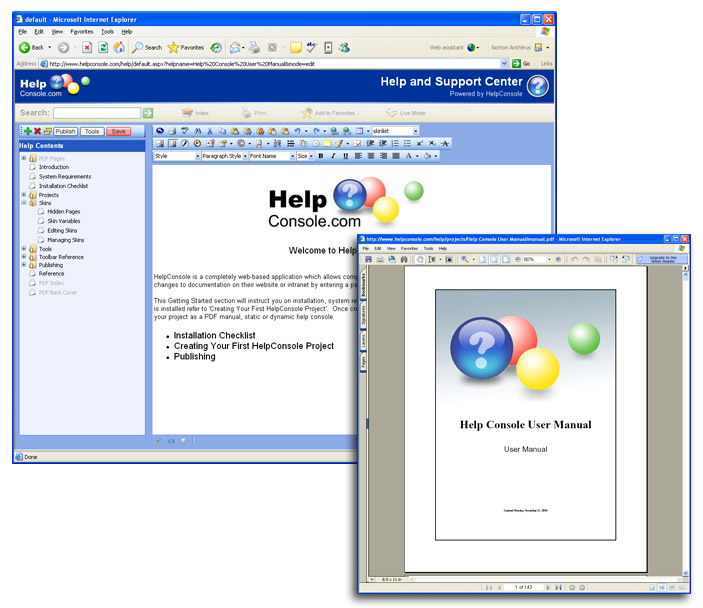Click IE Back button in main window
This screenshot has width=703, height=608.
(31, 47)
